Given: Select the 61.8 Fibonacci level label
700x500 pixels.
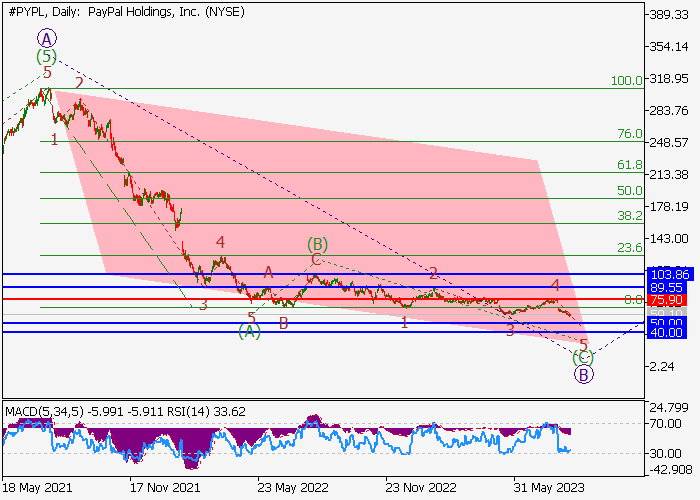Looking at the screenshot, I should coord(629,165).
